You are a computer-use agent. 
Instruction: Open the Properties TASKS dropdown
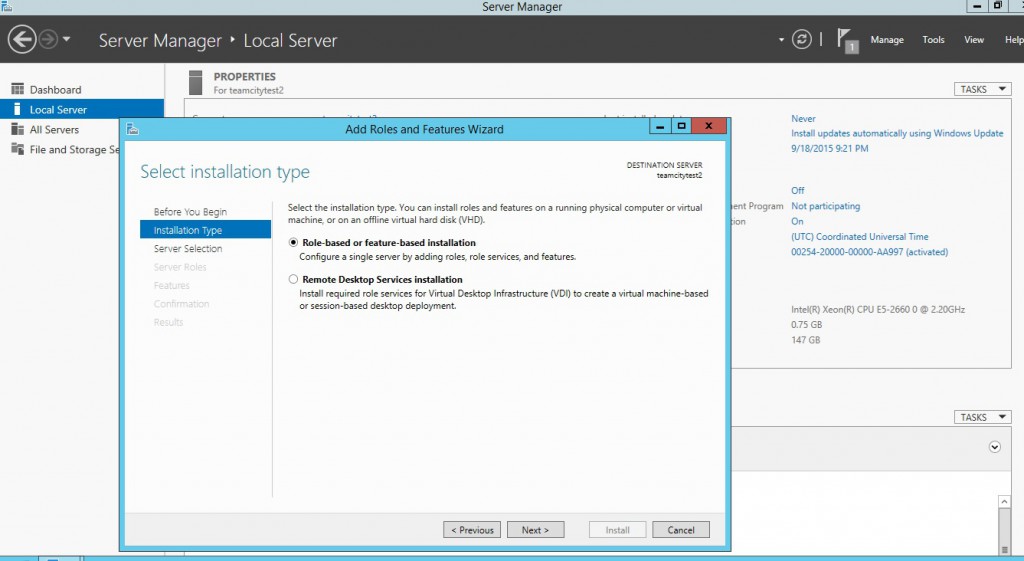pyautogui.click(x=982, y=89)
